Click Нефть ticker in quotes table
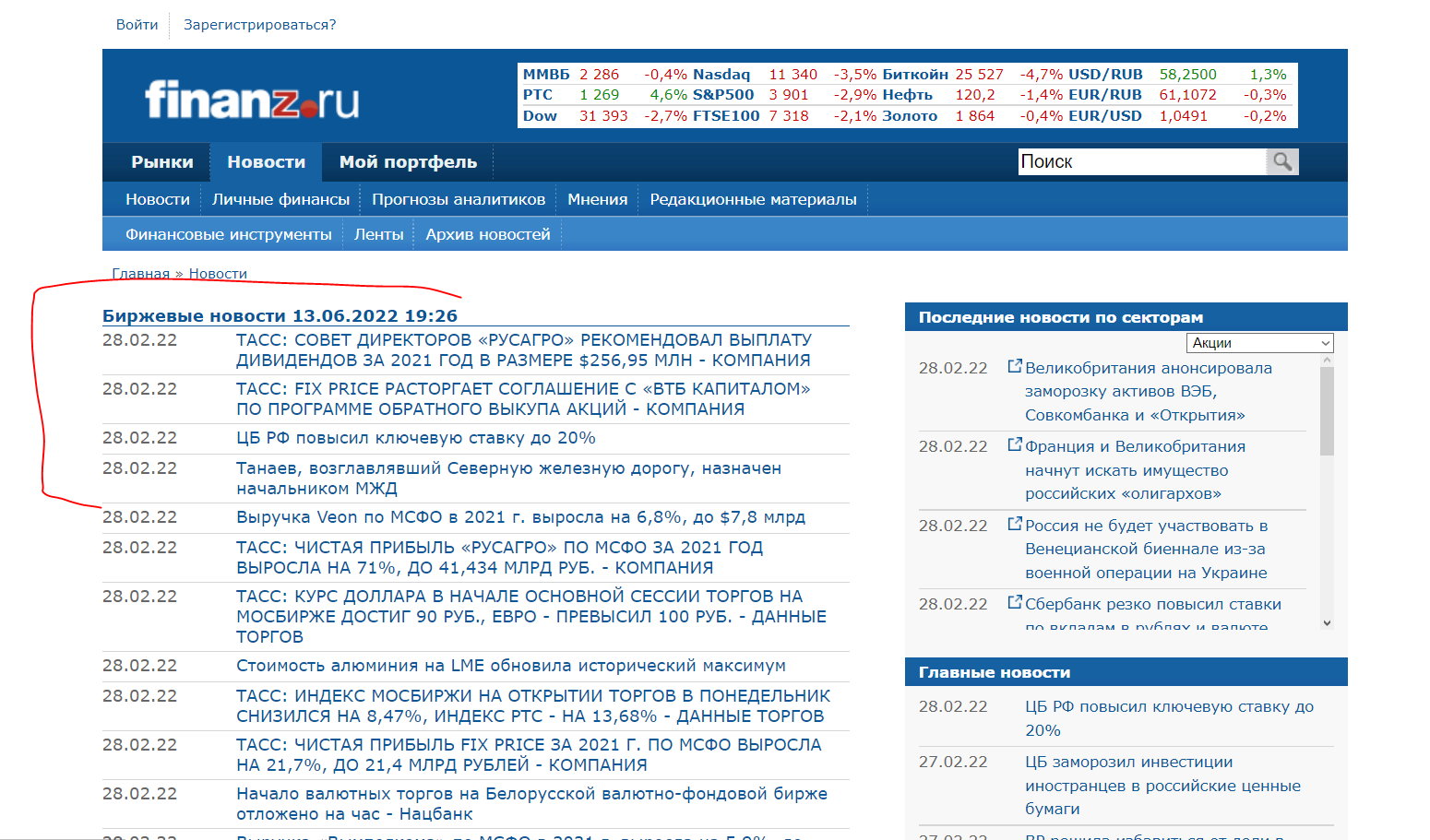The image size is (1430, 840). 907,95
